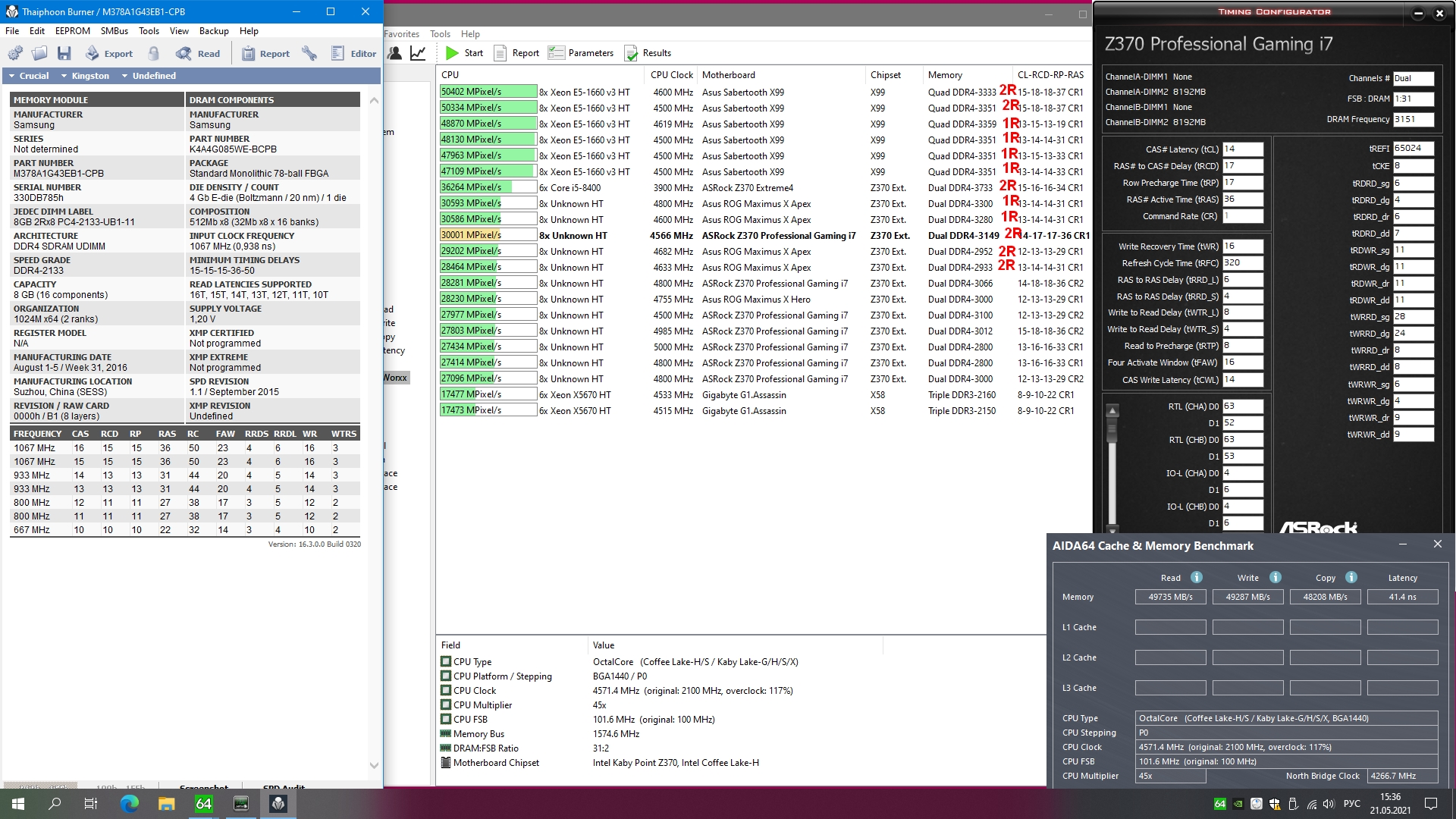1456x819 pixels.
Task: Open the EEPROM menu
Action: pos(73,31)
